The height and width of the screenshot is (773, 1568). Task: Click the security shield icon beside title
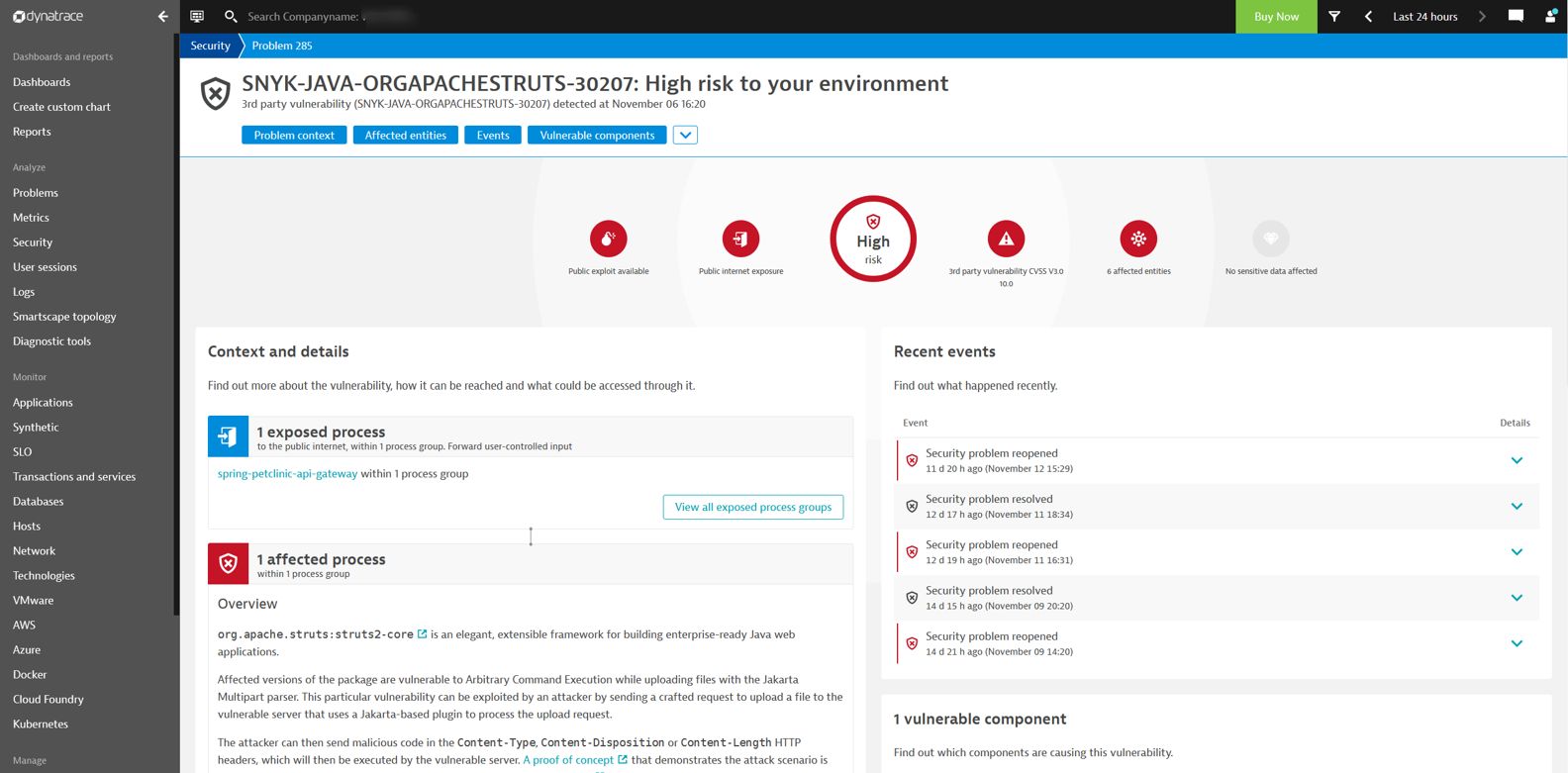[215, 94]
